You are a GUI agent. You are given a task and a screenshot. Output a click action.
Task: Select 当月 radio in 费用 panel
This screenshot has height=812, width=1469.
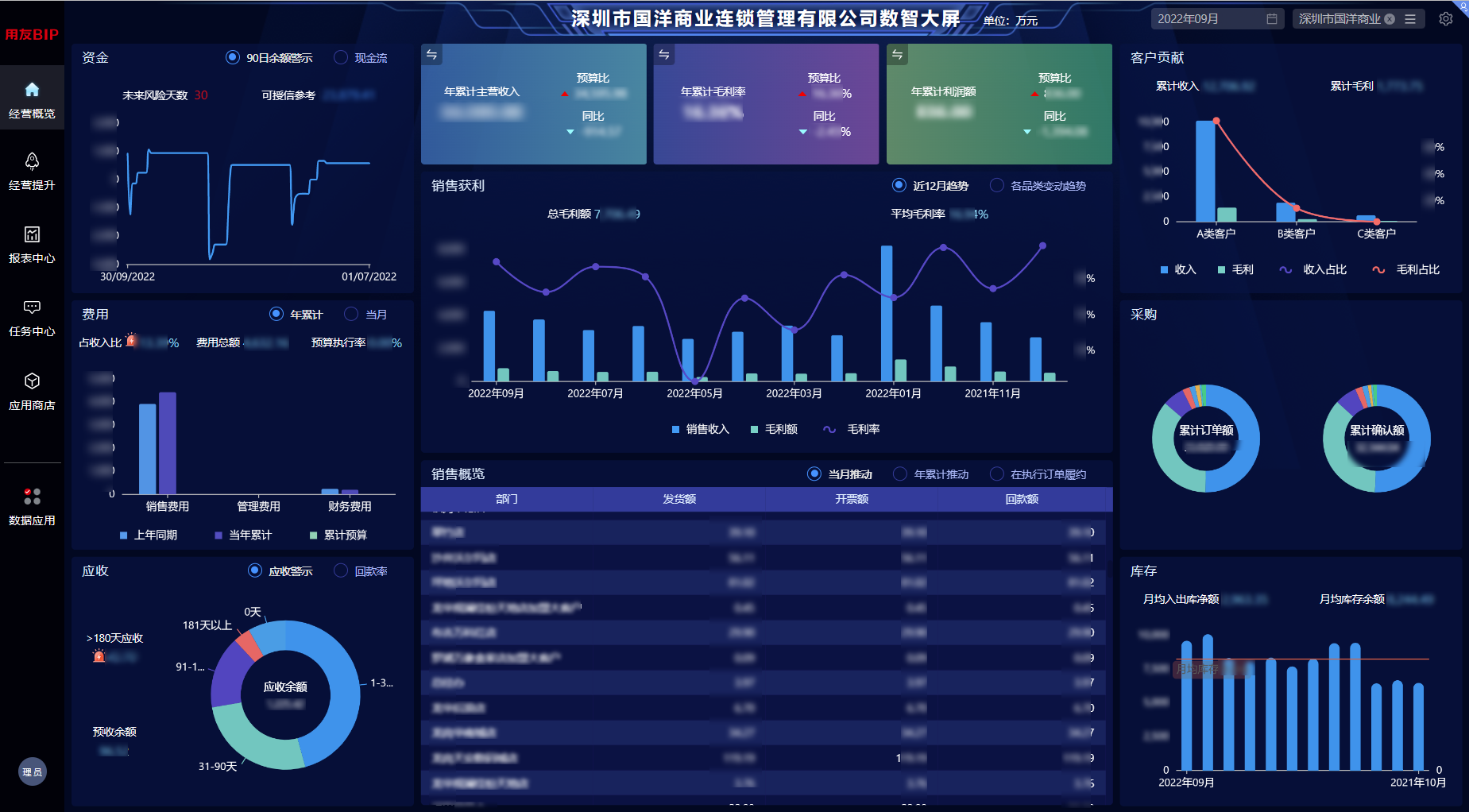pos(351,314)
